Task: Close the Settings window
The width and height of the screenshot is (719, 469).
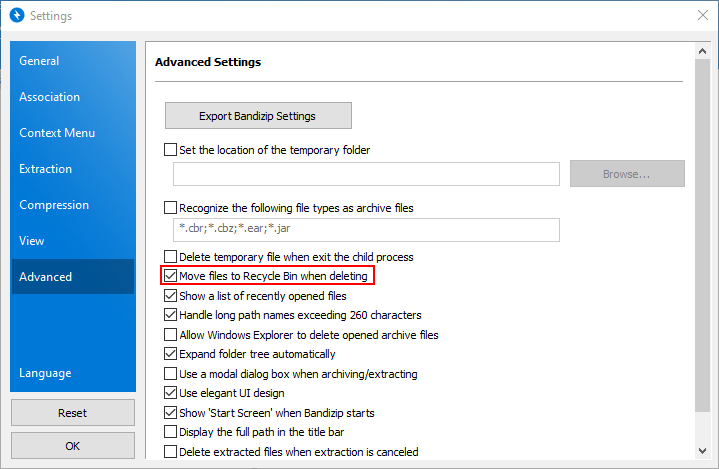Action: click(701, 16)
